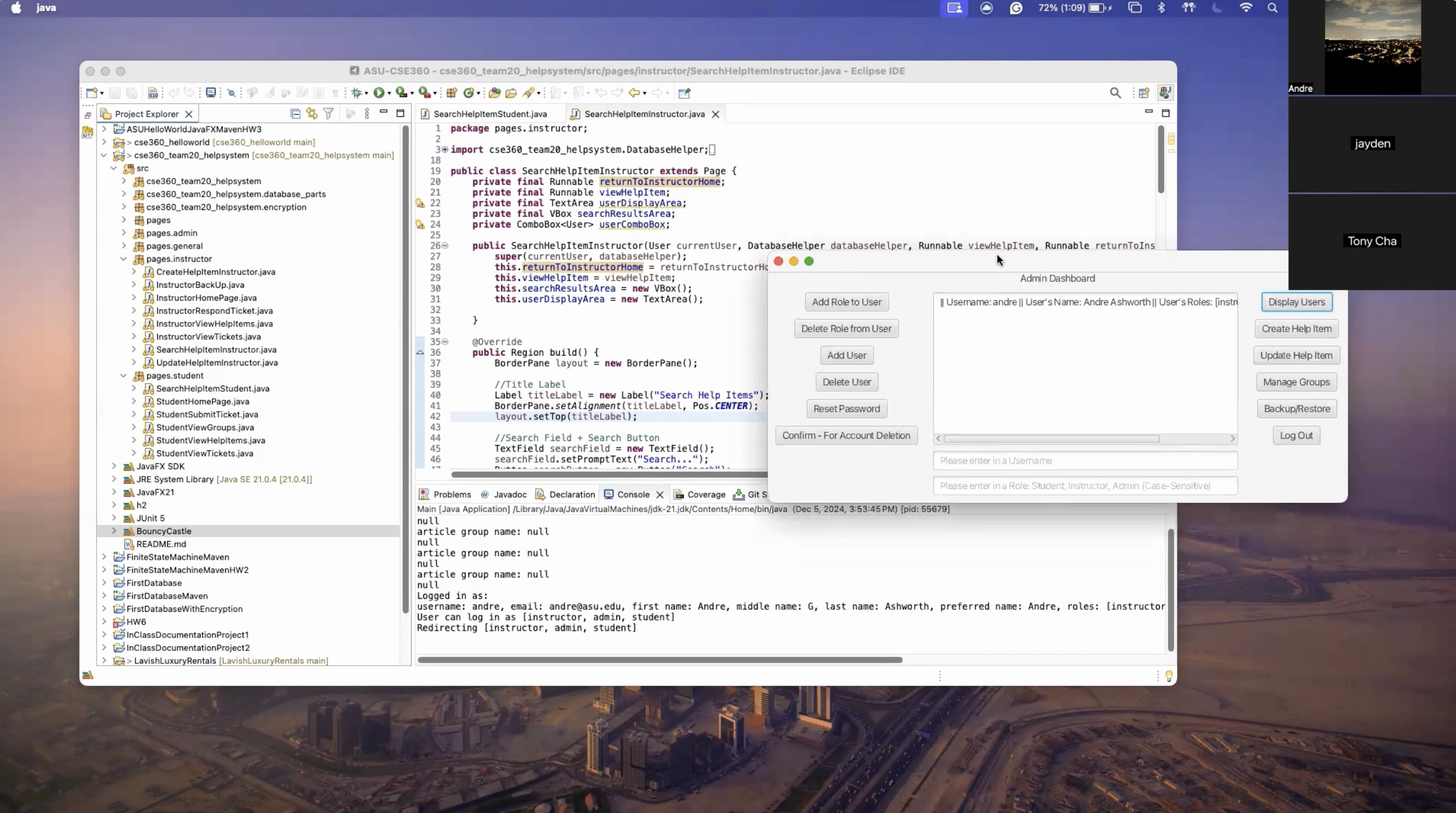This screenshot has height=813, width=1456.
Task: Click the toolbar Search magnifier in Eclipse
Action: 1115,93
